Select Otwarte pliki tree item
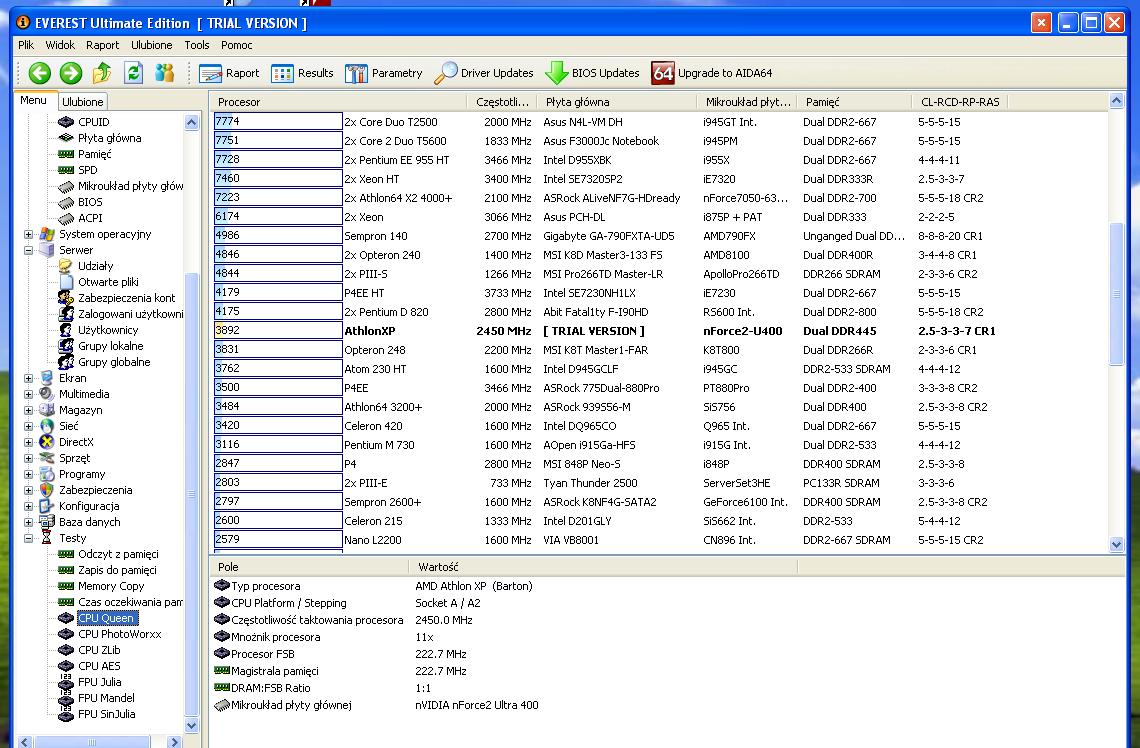 [108, 282]
